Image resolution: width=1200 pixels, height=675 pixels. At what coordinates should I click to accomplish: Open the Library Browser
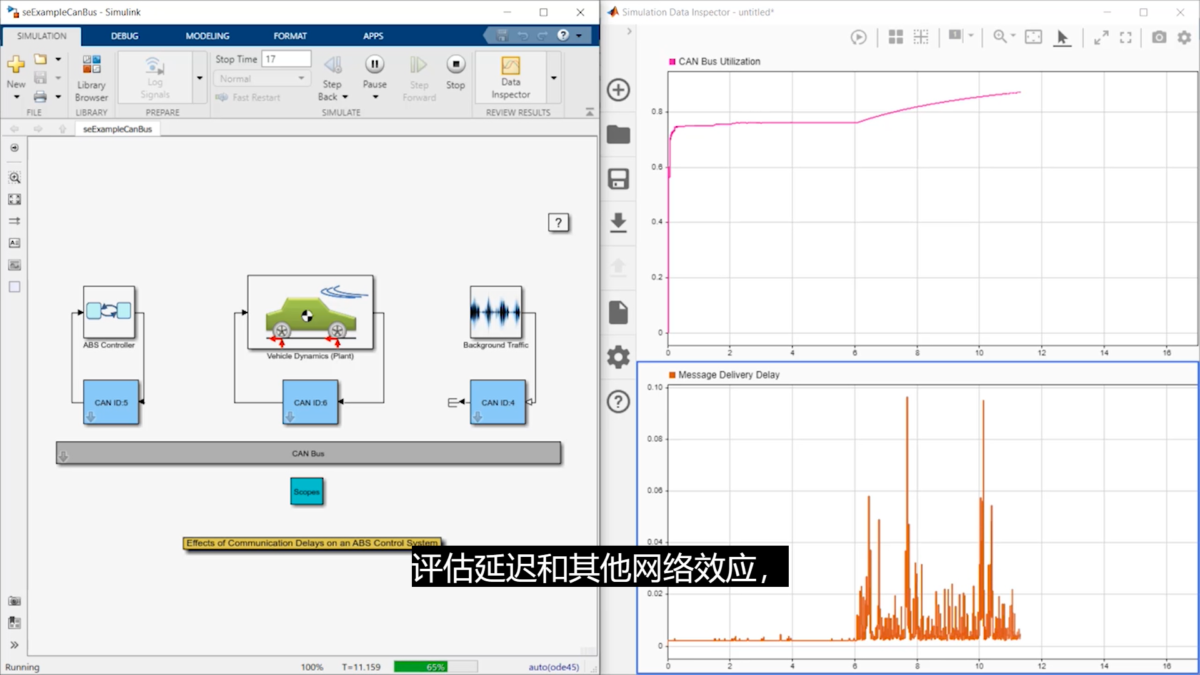pyautogui.click(x=91, y=78)
